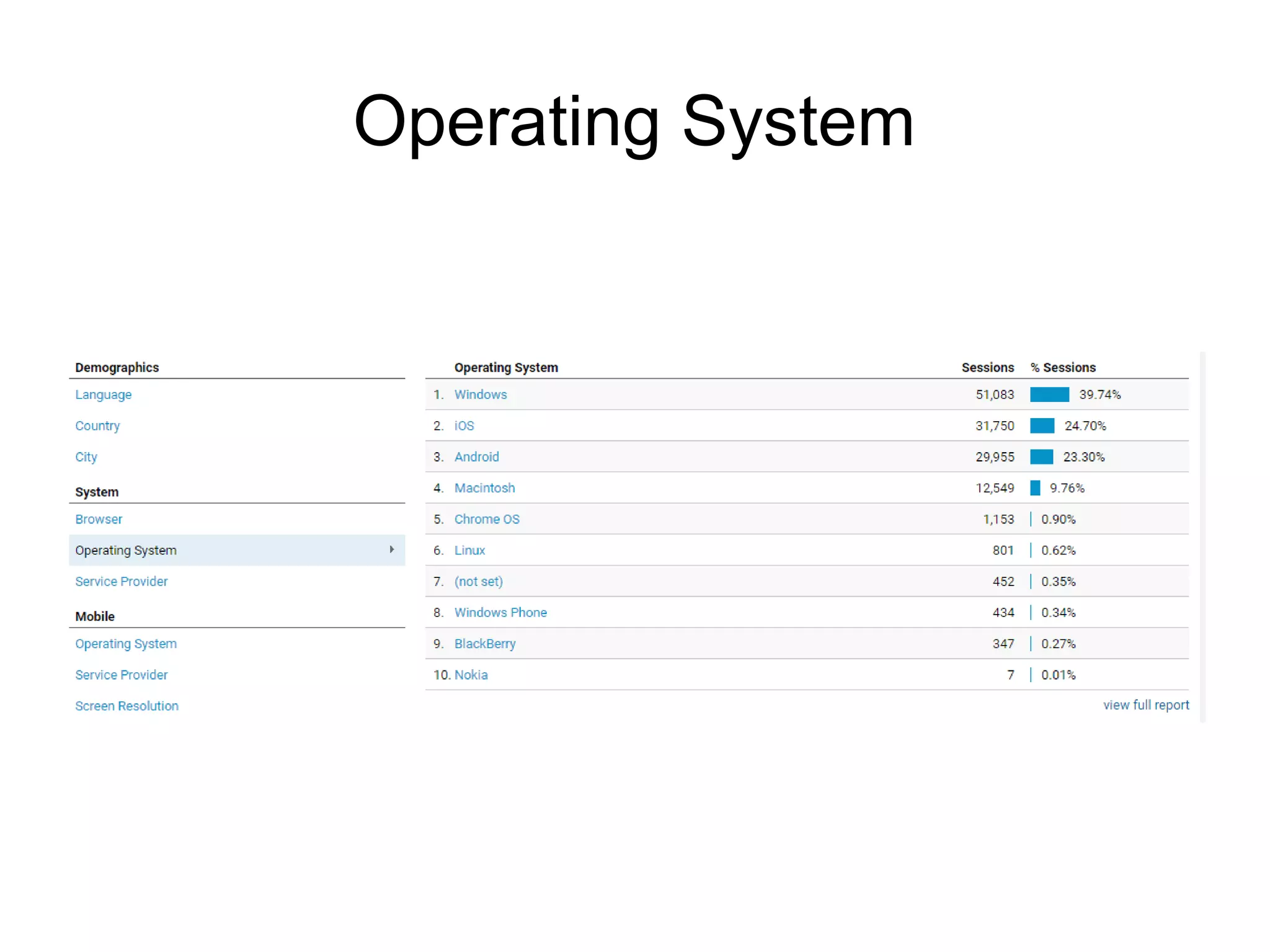
Task: Click the 1,153 sessions value
Action: click(x=998, y=519)
